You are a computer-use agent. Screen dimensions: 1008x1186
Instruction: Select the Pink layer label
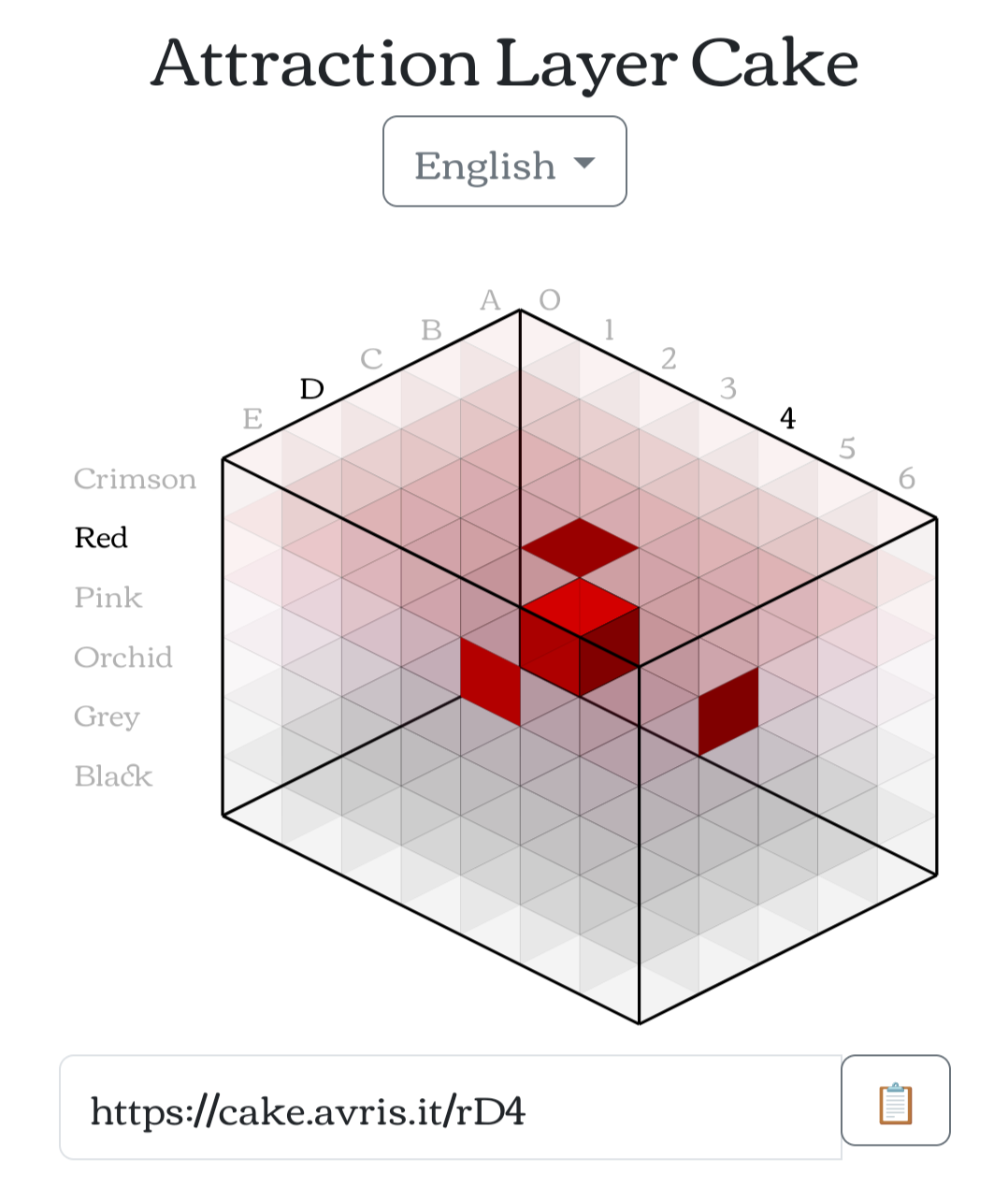pos(108,598)
